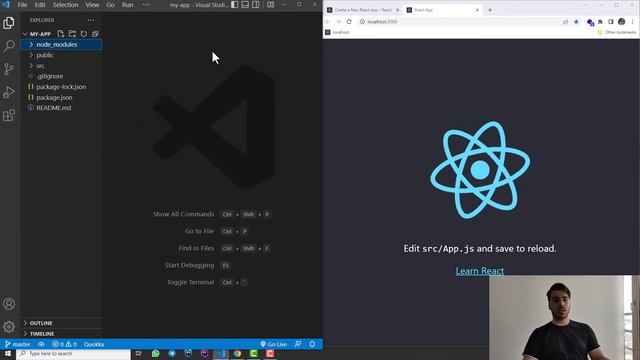Open Telegram from the taskbar
The width and height of the screenshot is (640, 360).
(x=172, y=353)
